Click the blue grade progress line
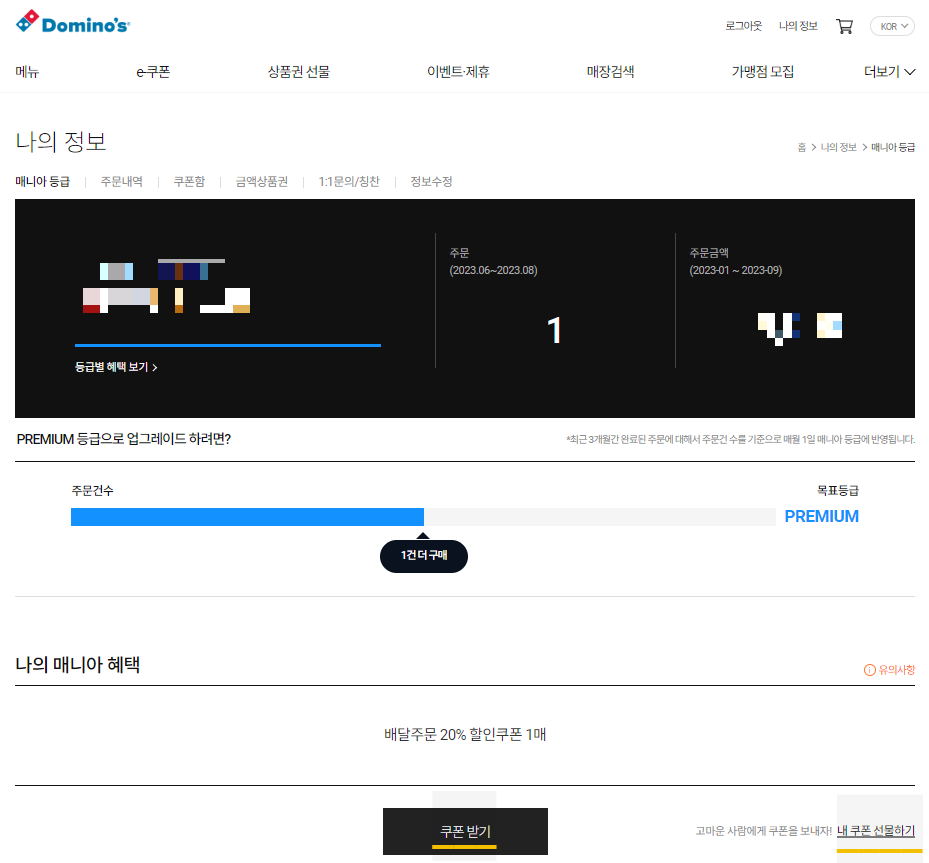 [228, 345]
